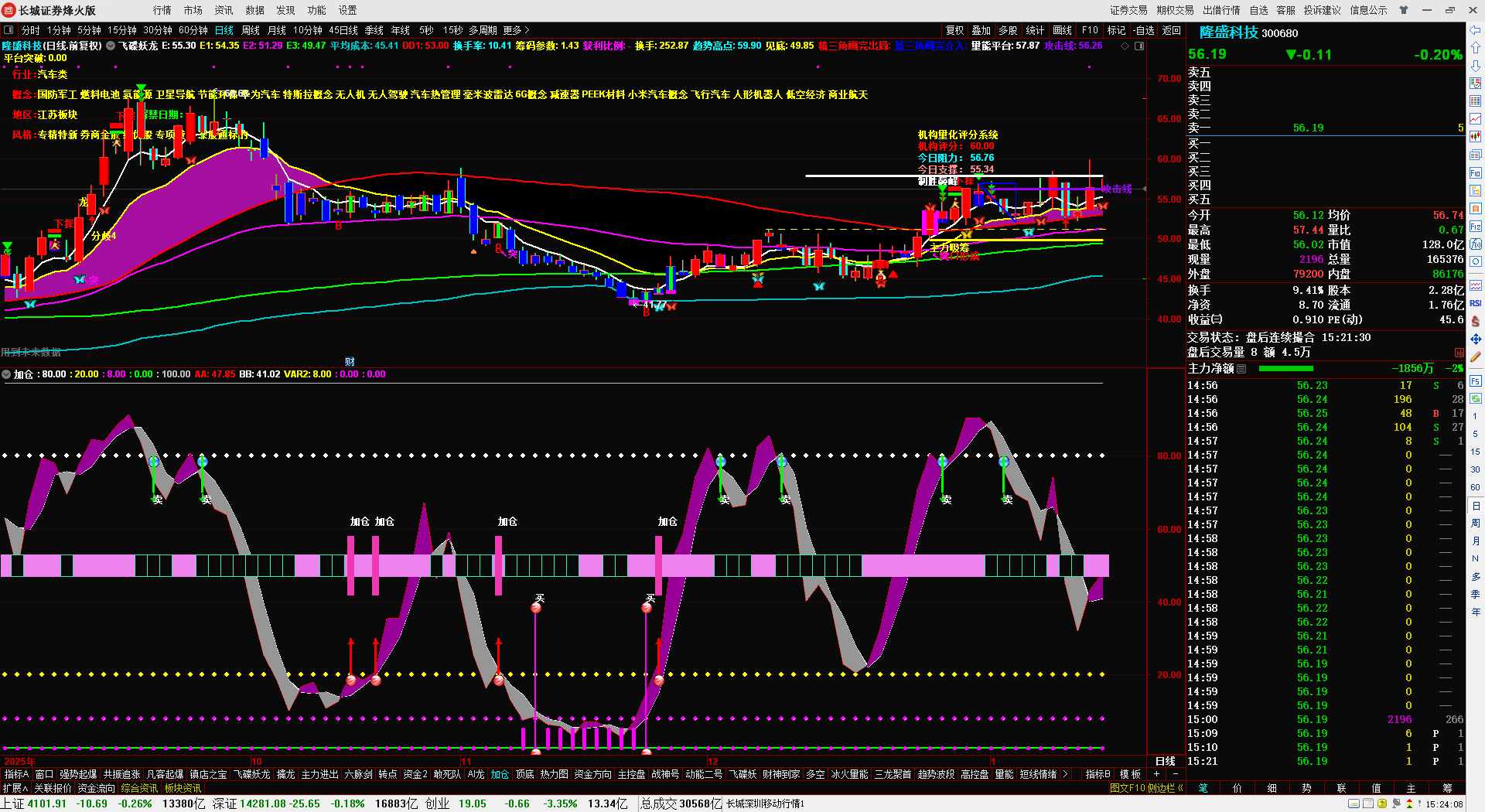Click the window layout icon left of 分时
Viewport: 1485px width, 812px height.
click(x=9, y=30)
